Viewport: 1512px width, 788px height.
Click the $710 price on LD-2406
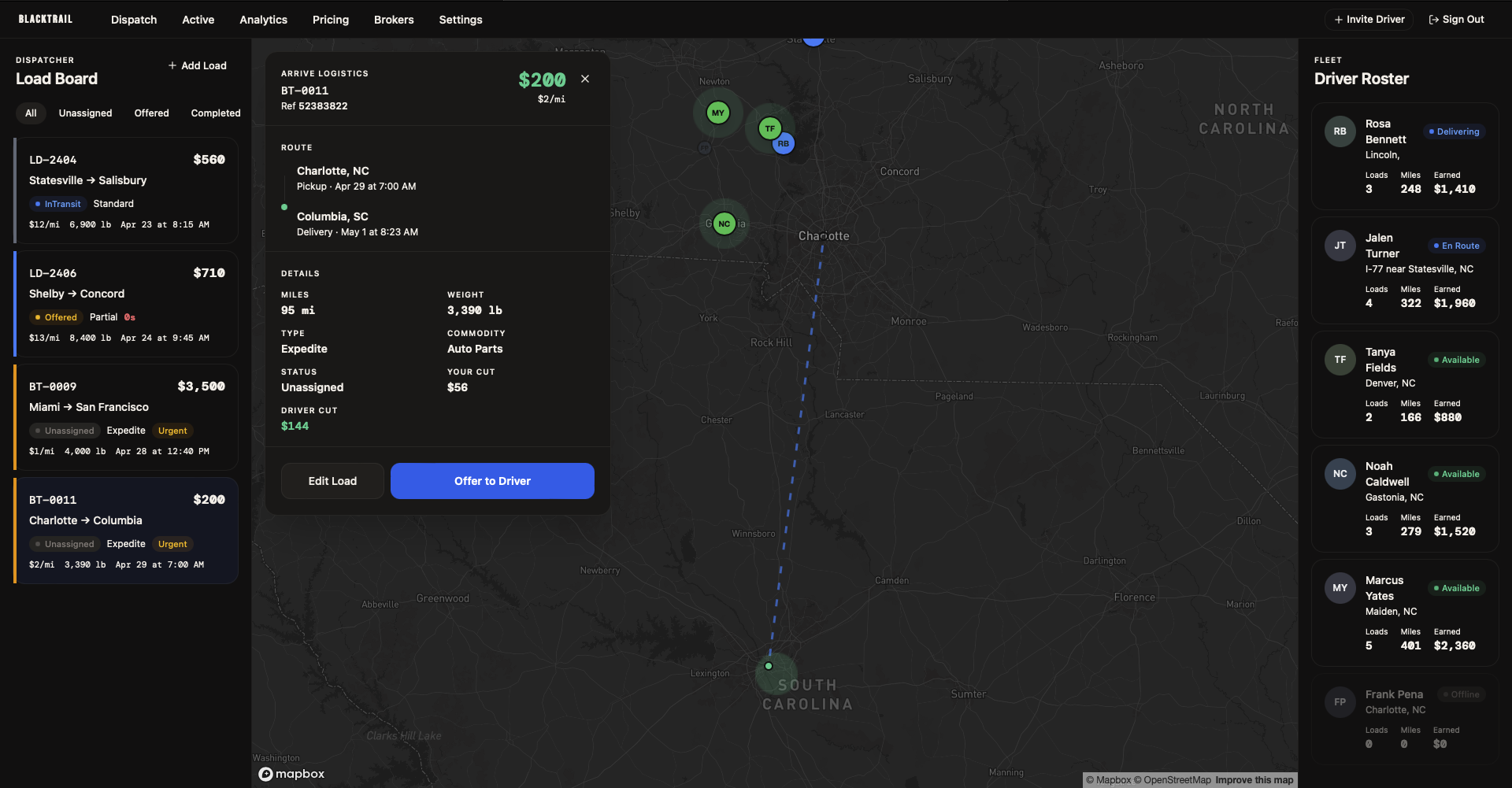click(x=209, y=273)
